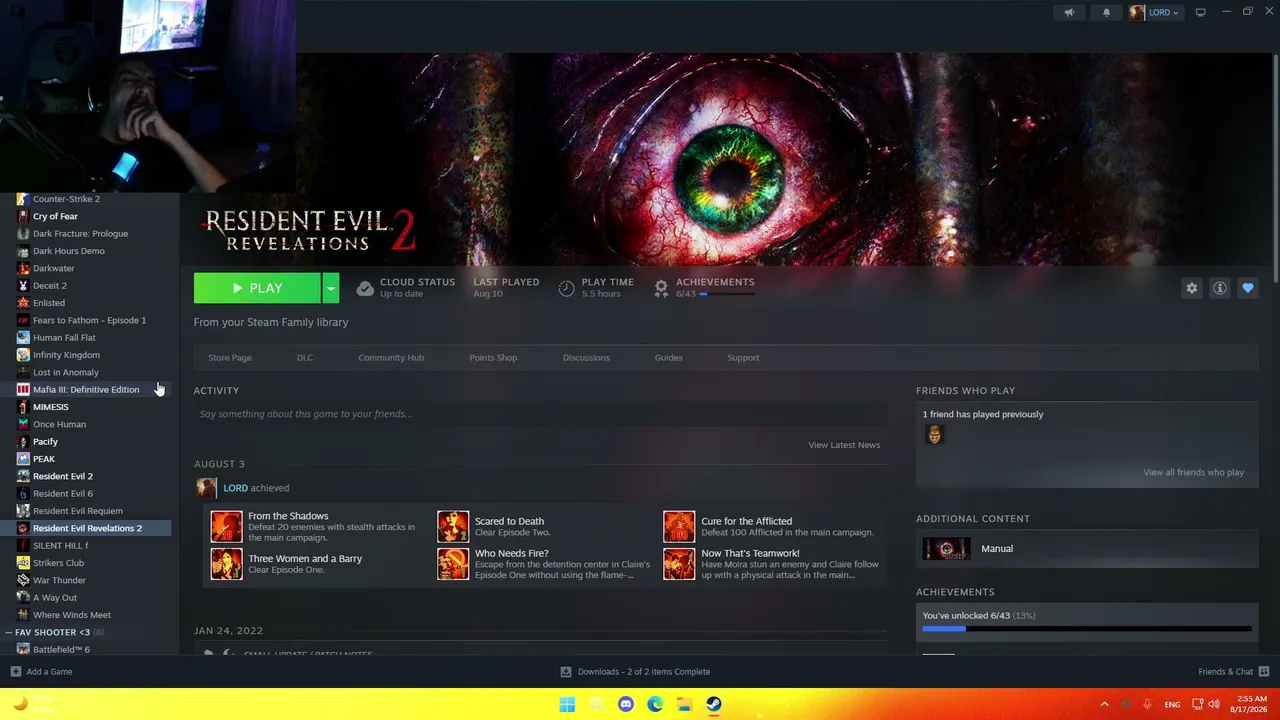Screen dimensions: 1280x720
Task: Click the Steam taskbar icon
Action: 714,704
